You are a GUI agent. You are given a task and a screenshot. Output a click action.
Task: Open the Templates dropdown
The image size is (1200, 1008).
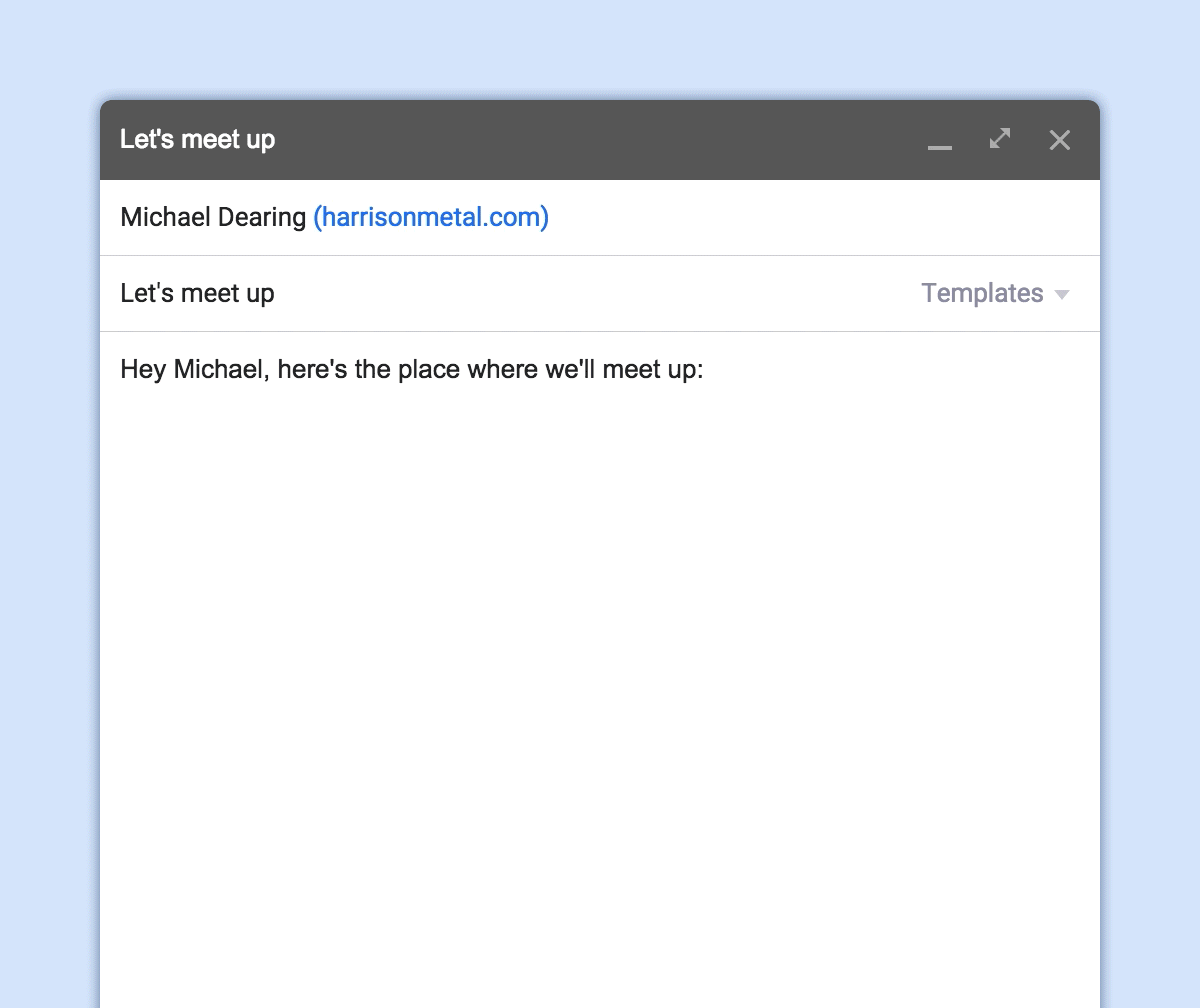(995, 293)
